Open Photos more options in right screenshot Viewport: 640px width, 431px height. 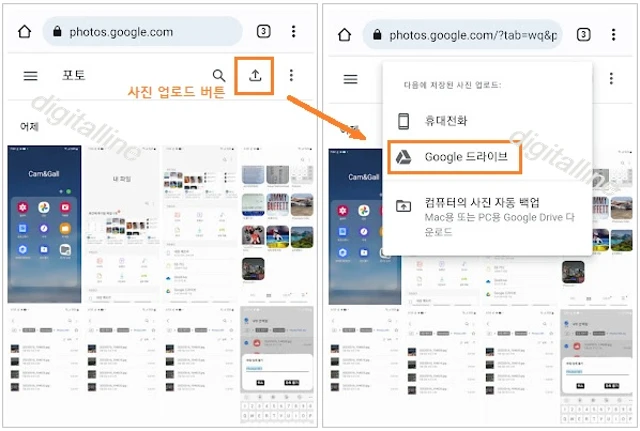coord(611,78)
